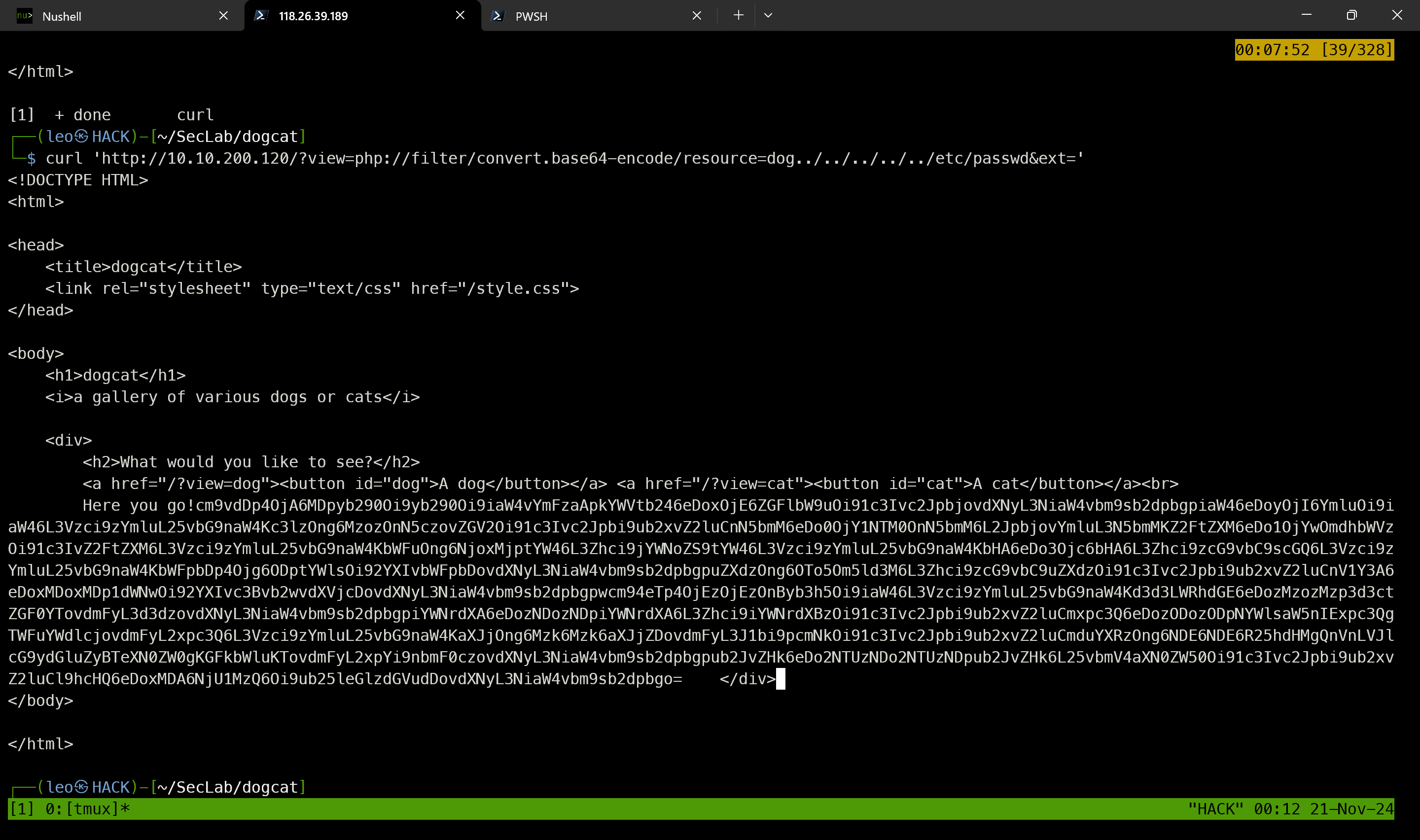Close the terminal window
The width and height of the screenshot is (1420, 840).
point(1397,15)
